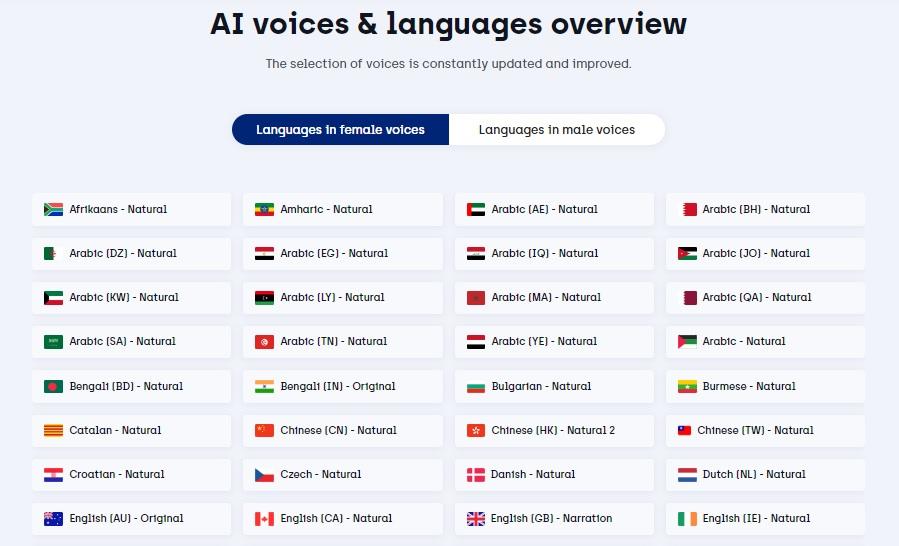The image size is (899, 546).
Task: Select Afrikaans - Natural voice label
Action: tap(118, 209)
